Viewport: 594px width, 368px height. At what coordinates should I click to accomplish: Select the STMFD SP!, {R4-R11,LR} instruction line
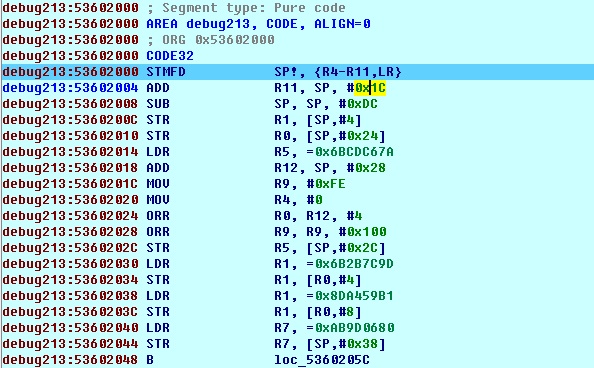coord(298,72)
